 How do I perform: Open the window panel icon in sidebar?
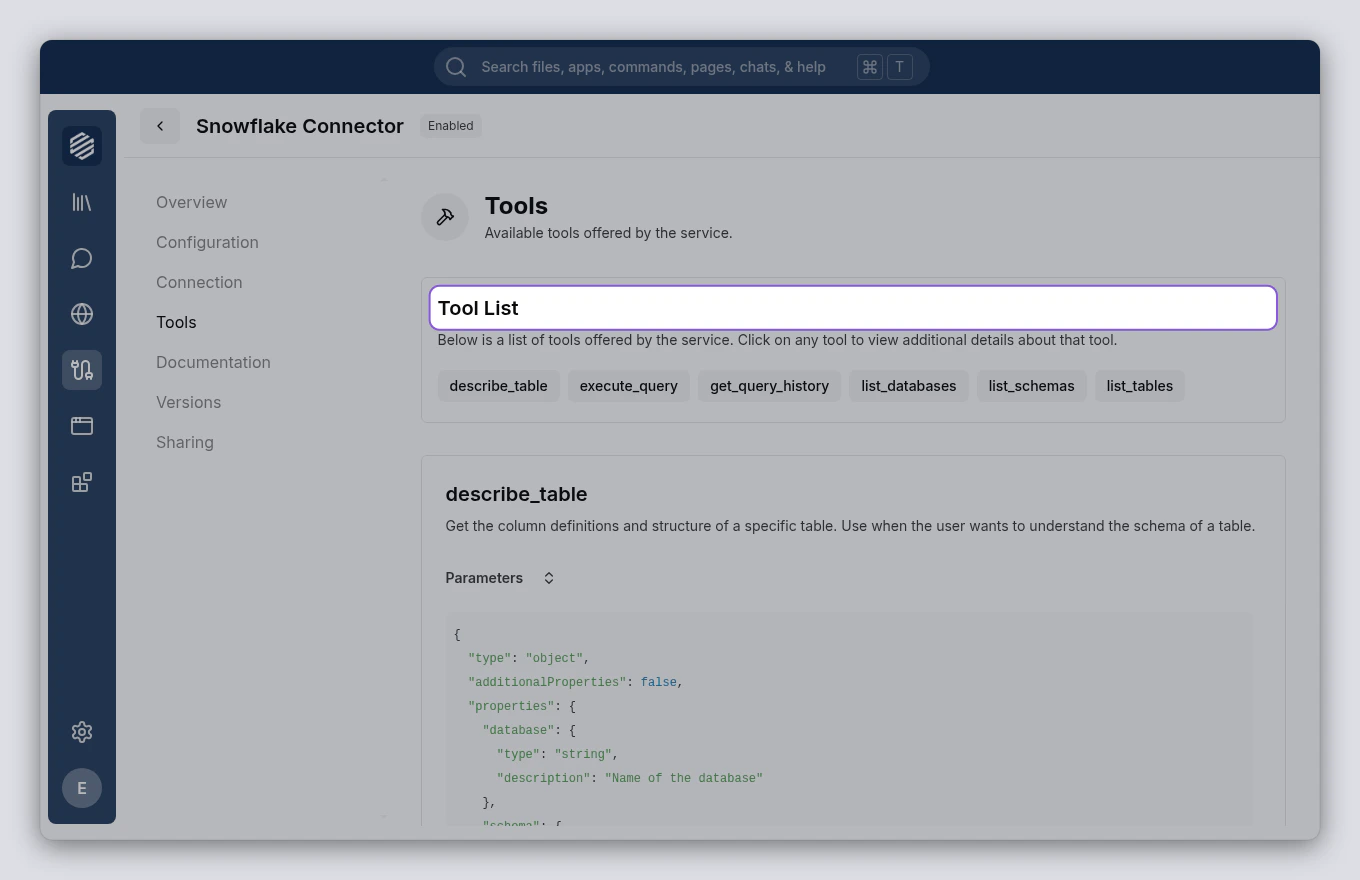pyautogui.click(x=82, y=426)
